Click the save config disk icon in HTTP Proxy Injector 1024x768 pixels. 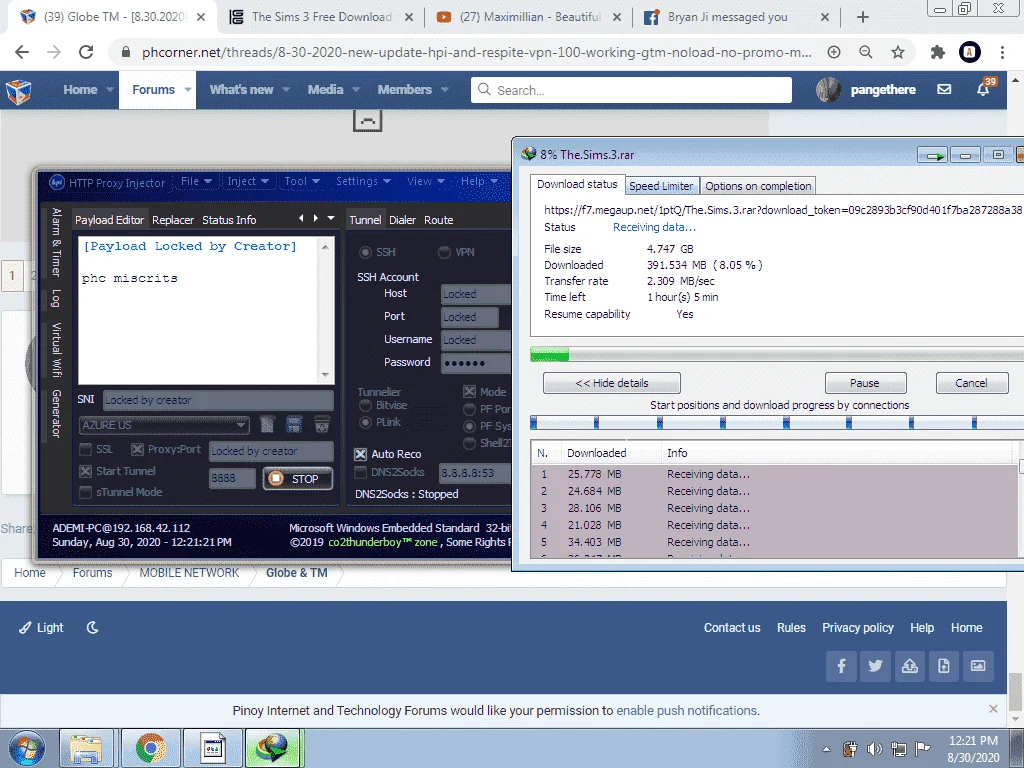pos(294,424)
